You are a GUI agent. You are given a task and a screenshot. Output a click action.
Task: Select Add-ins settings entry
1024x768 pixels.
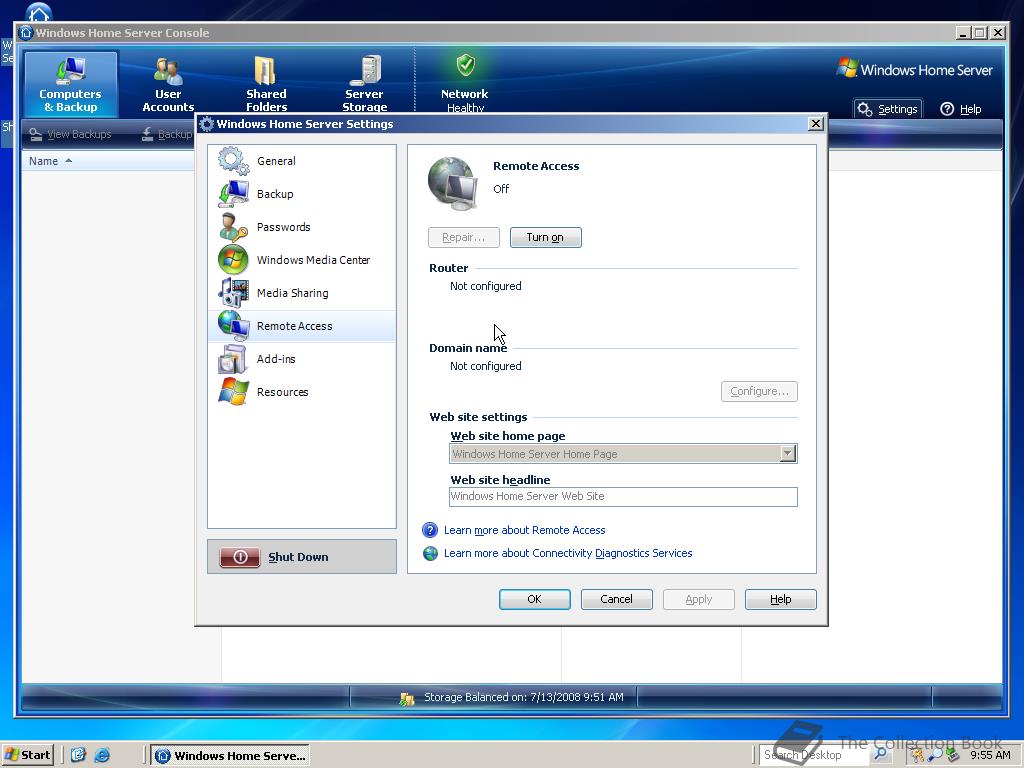[302, 359]
